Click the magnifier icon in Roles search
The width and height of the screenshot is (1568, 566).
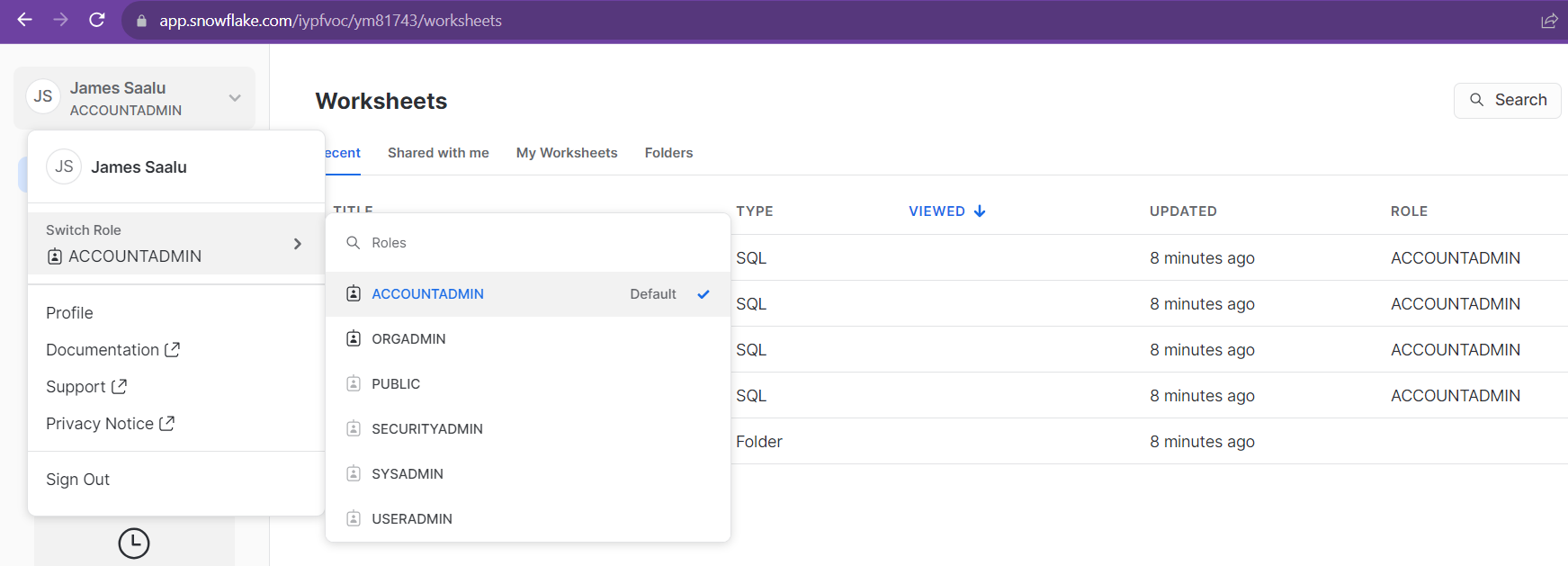[x=354, y=243]
